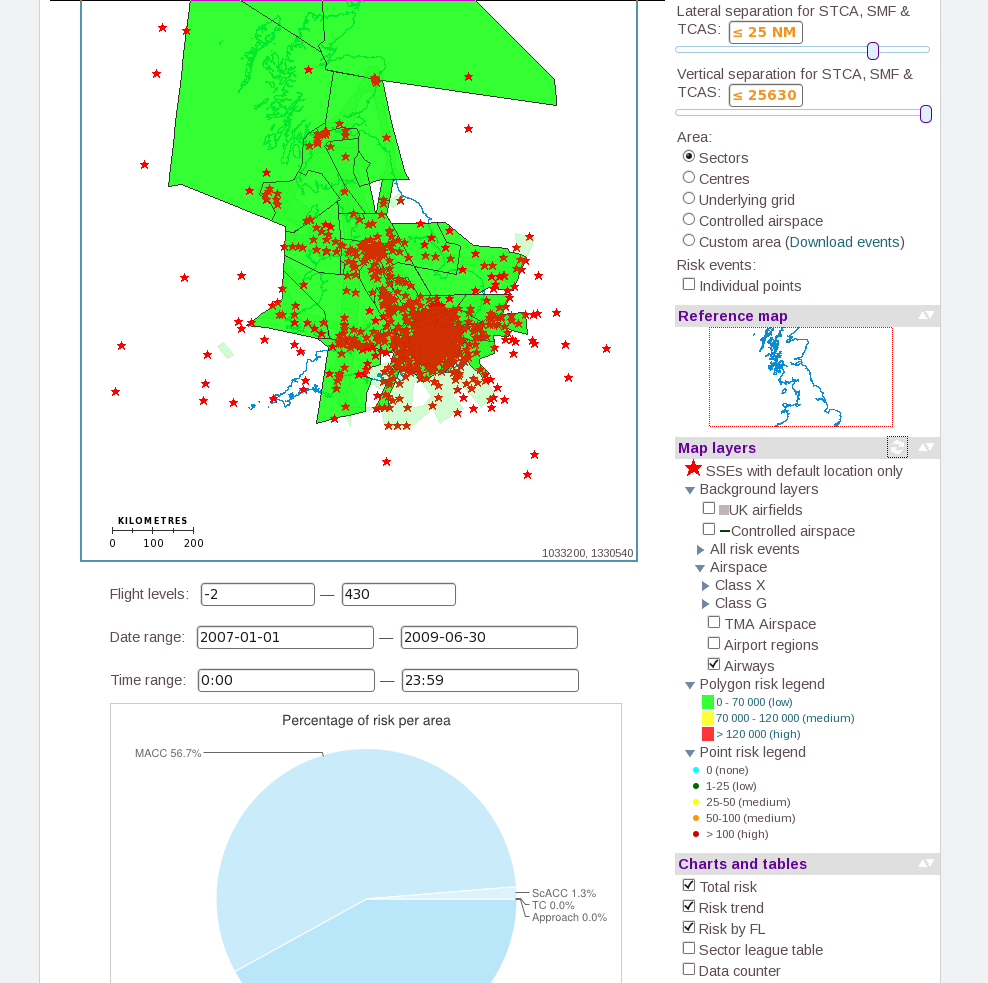The image size is (988, 983).
Task: Click the 'ScACC 1.3%' pie chart label
Action: tap(564, 893)
